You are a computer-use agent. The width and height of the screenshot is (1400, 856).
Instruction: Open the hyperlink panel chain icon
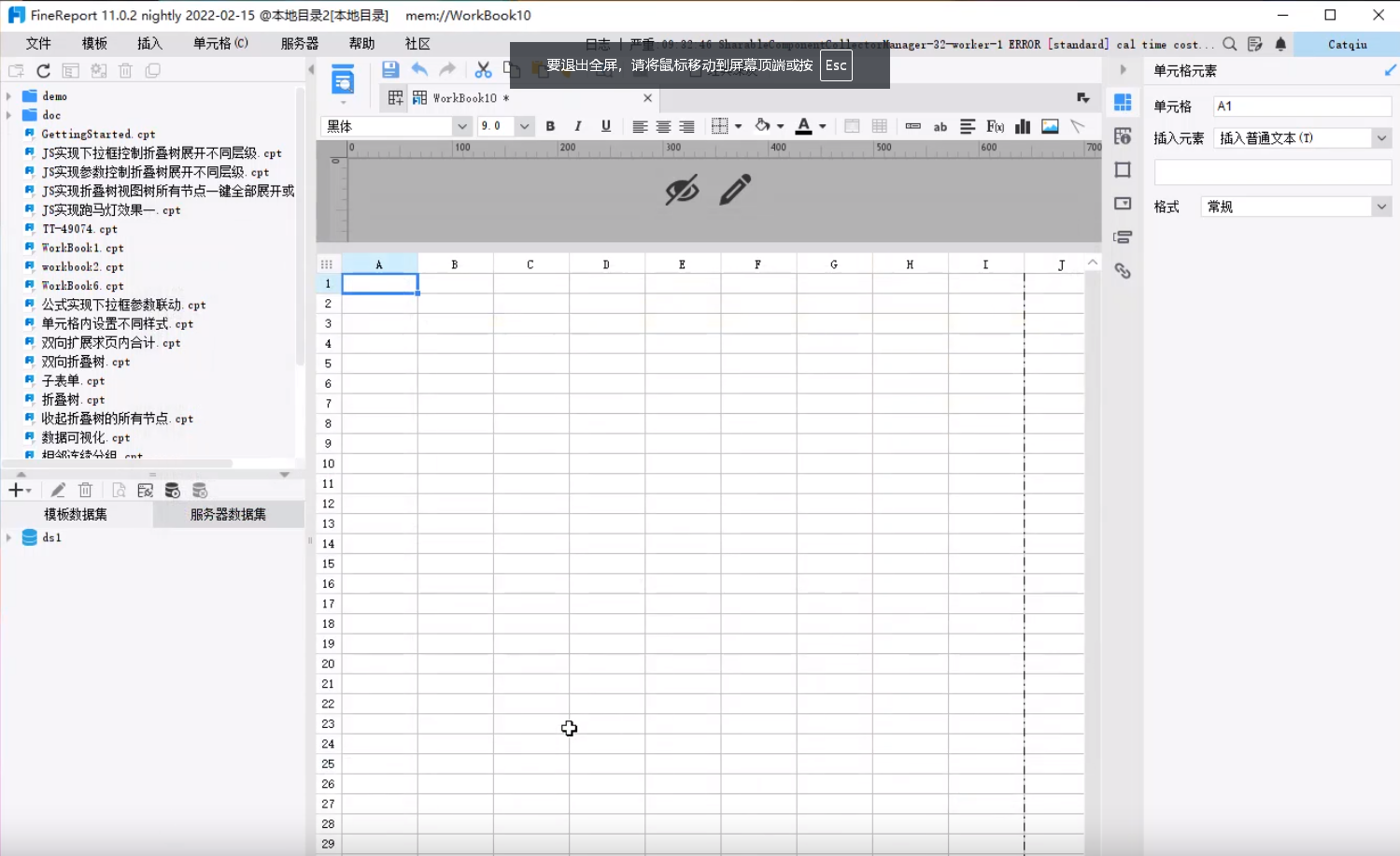pyautogui.click(x=1123, y=271)
